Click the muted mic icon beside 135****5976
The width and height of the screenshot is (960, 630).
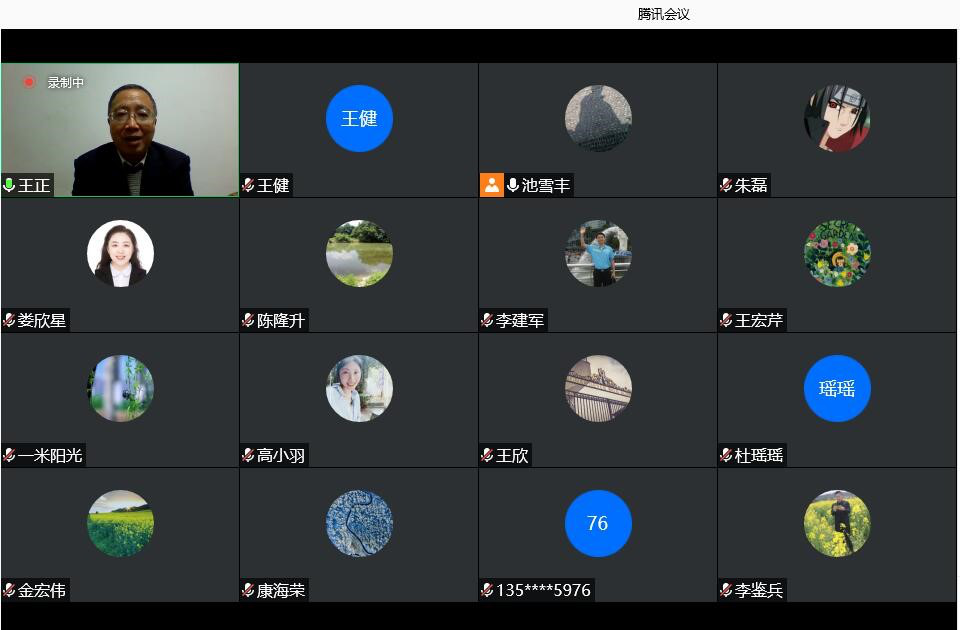(487, 590)
